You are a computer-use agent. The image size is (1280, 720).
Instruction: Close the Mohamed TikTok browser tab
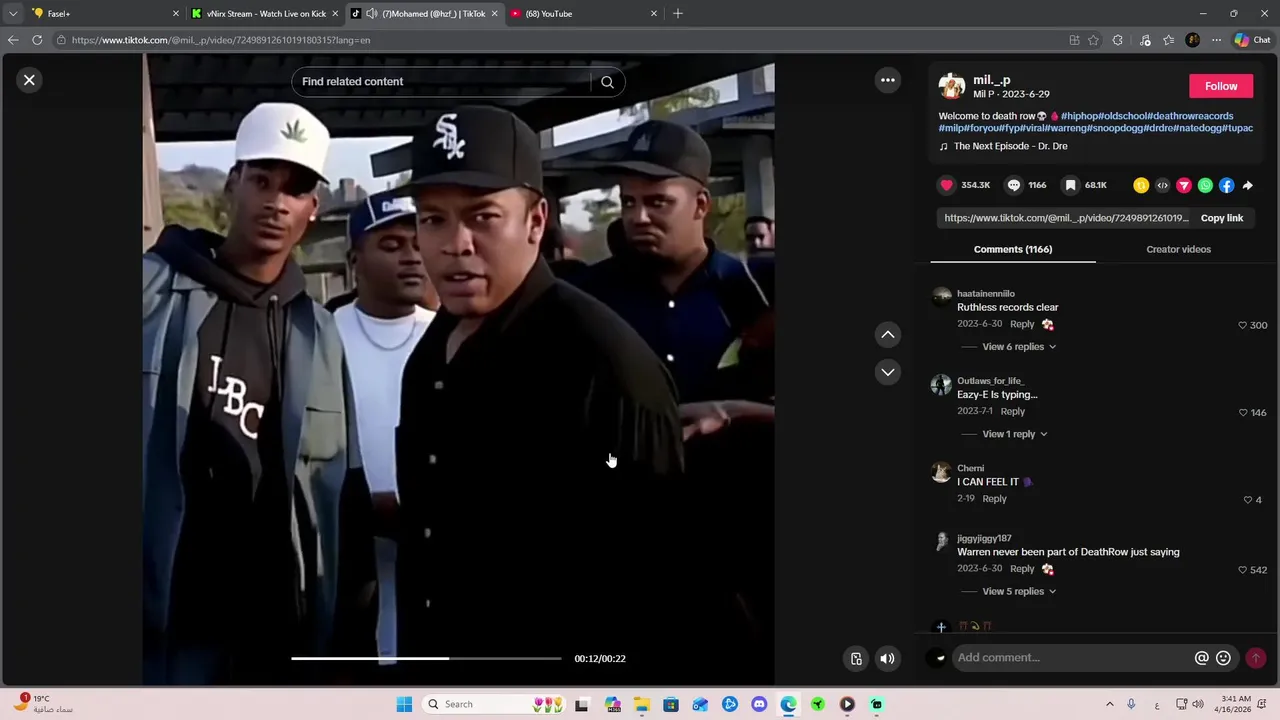[494, 14]
